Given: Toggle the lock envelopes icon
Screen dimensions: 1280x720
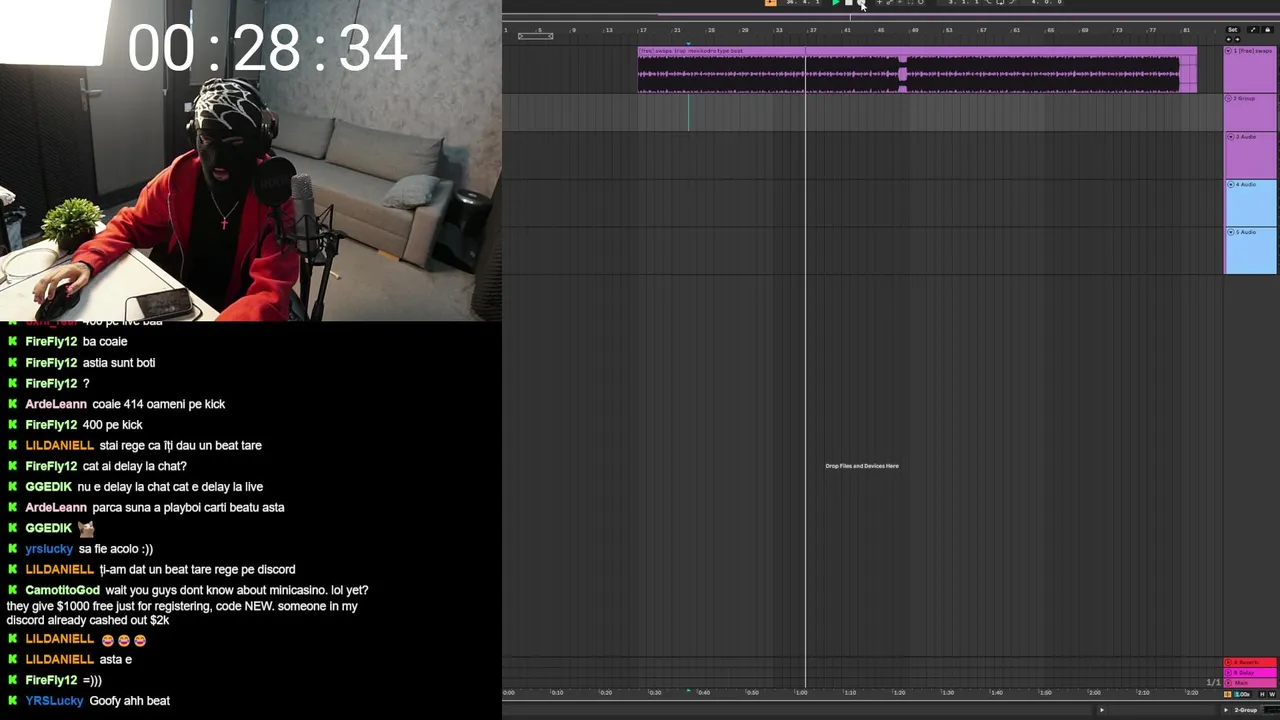Looking at the screenshot, I should pos(1267,30).
